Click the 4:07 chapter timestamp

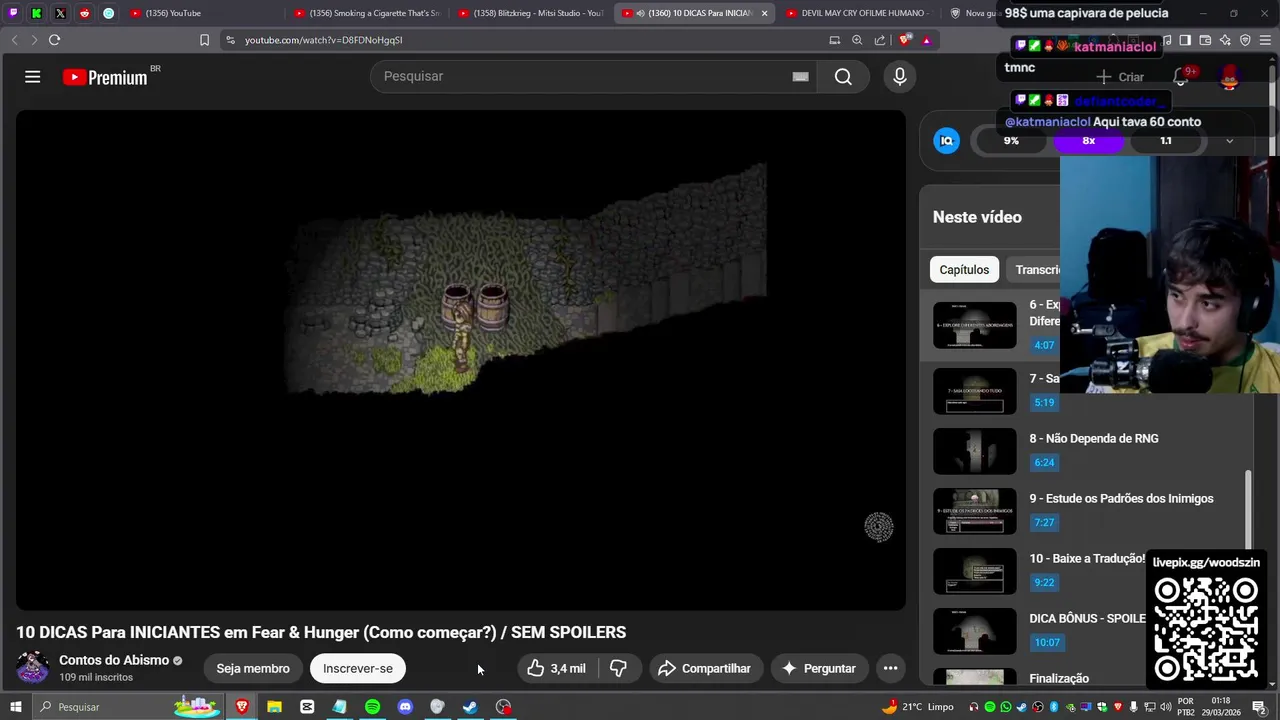(x=1044, y=345)
